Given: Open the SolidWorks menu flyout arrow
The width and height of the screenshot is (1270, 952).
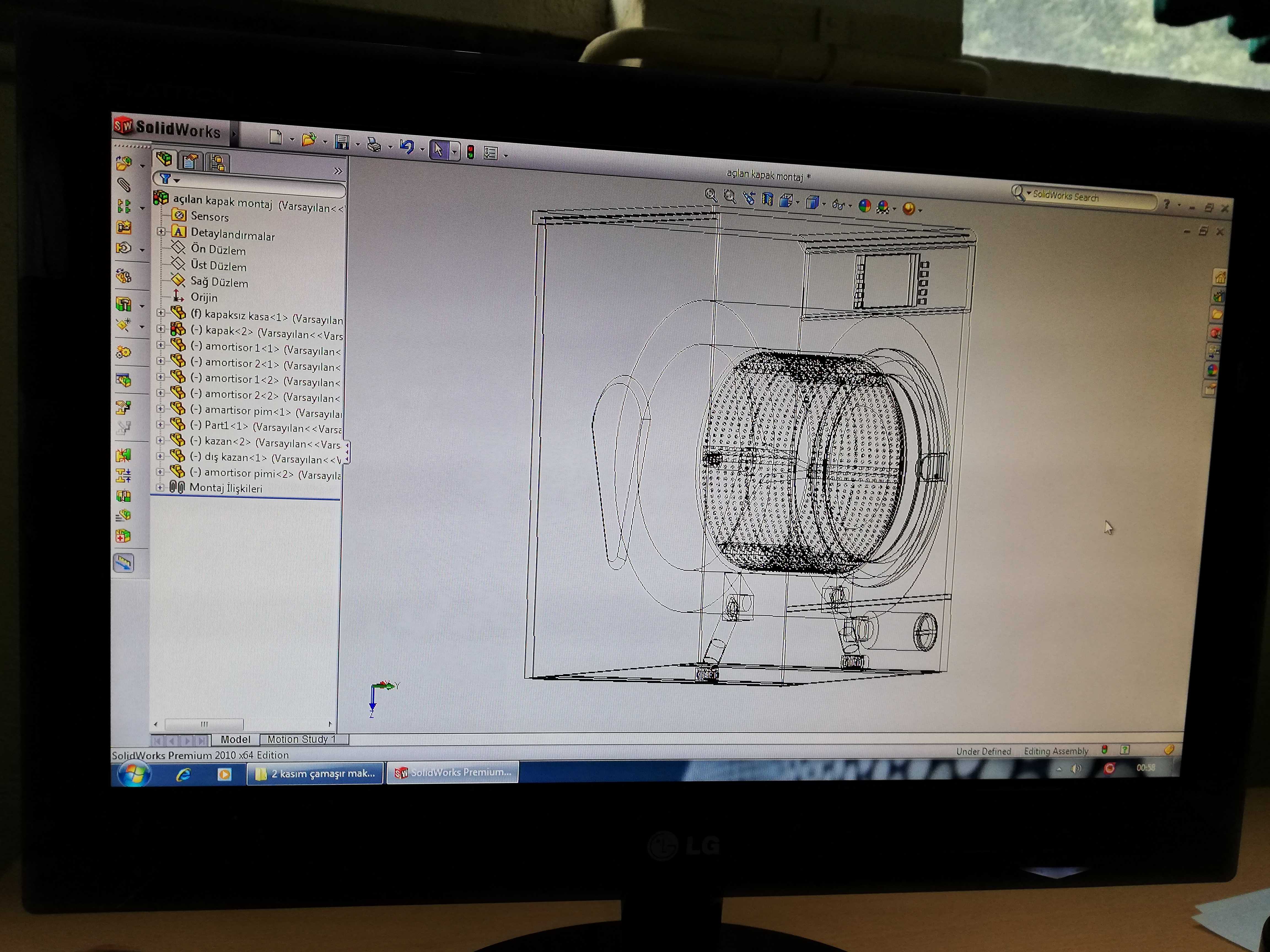Looking at the screenshot, I should coord(234,134).
